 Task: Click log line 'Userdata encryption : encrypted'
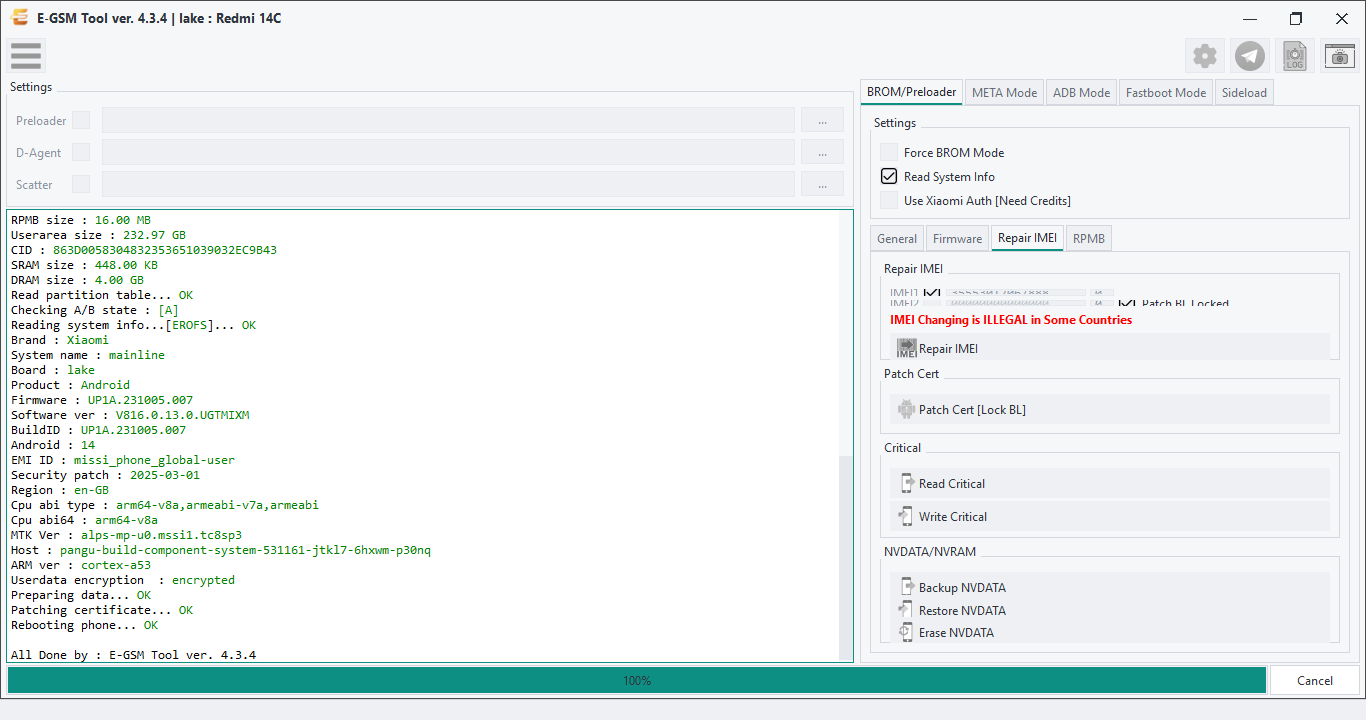click(123, 580)
